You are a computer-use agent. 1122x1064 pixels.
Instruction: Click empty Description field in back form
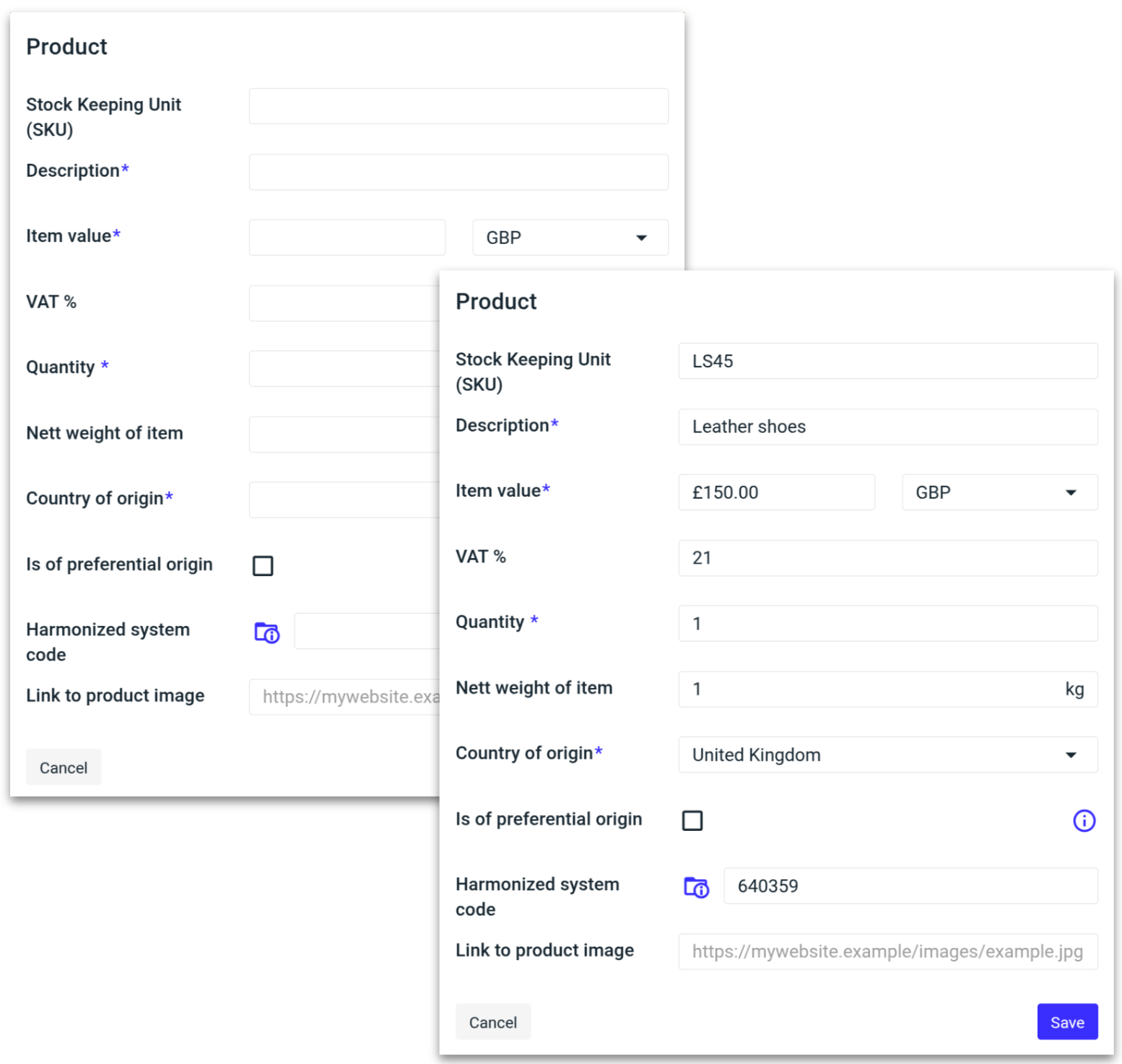coord(458,172)
